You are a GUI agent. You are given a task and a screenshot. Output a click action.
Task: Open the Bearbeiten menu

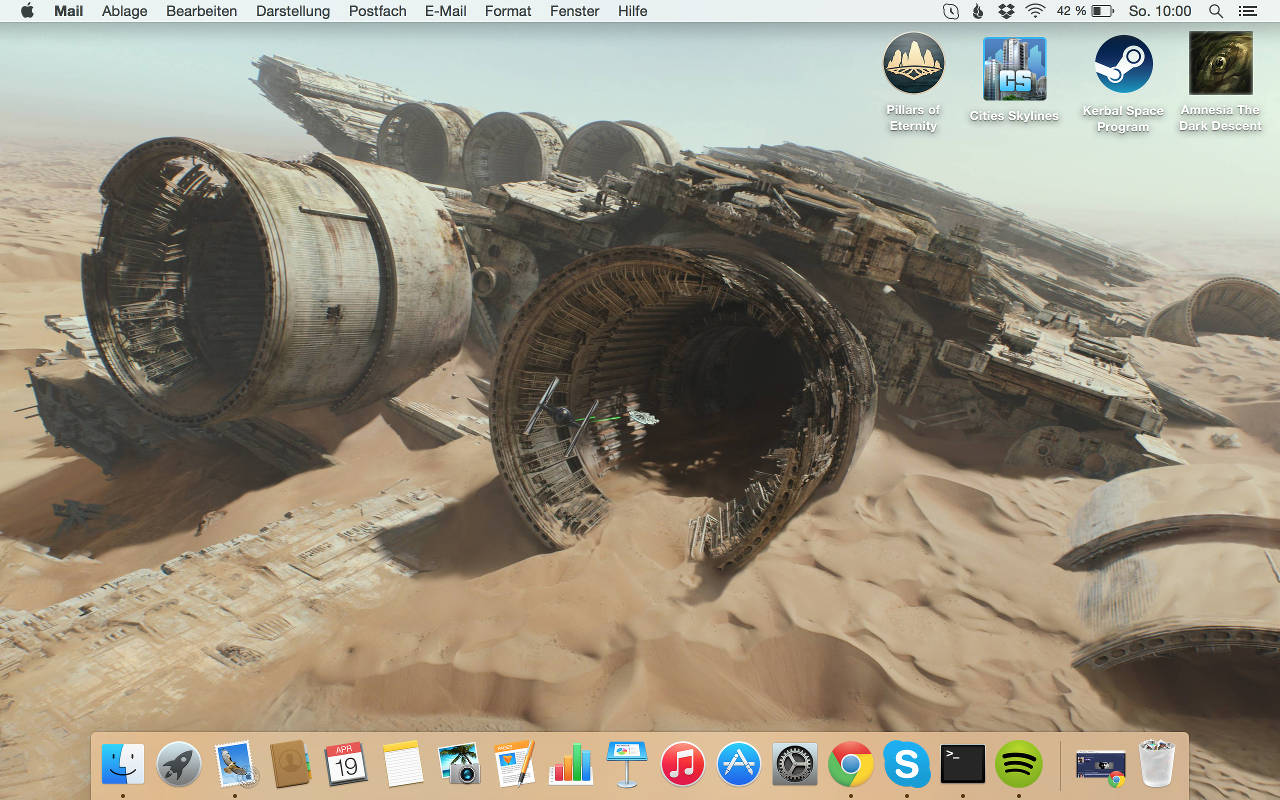201,11
